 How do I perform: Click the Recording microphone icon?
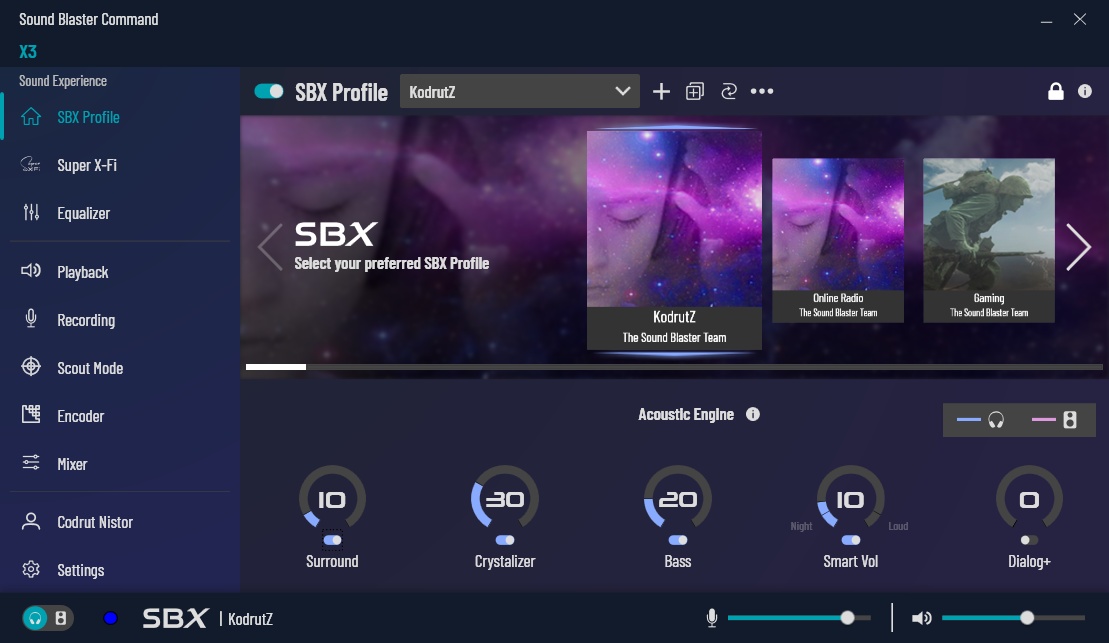click(x=31, y=318)
